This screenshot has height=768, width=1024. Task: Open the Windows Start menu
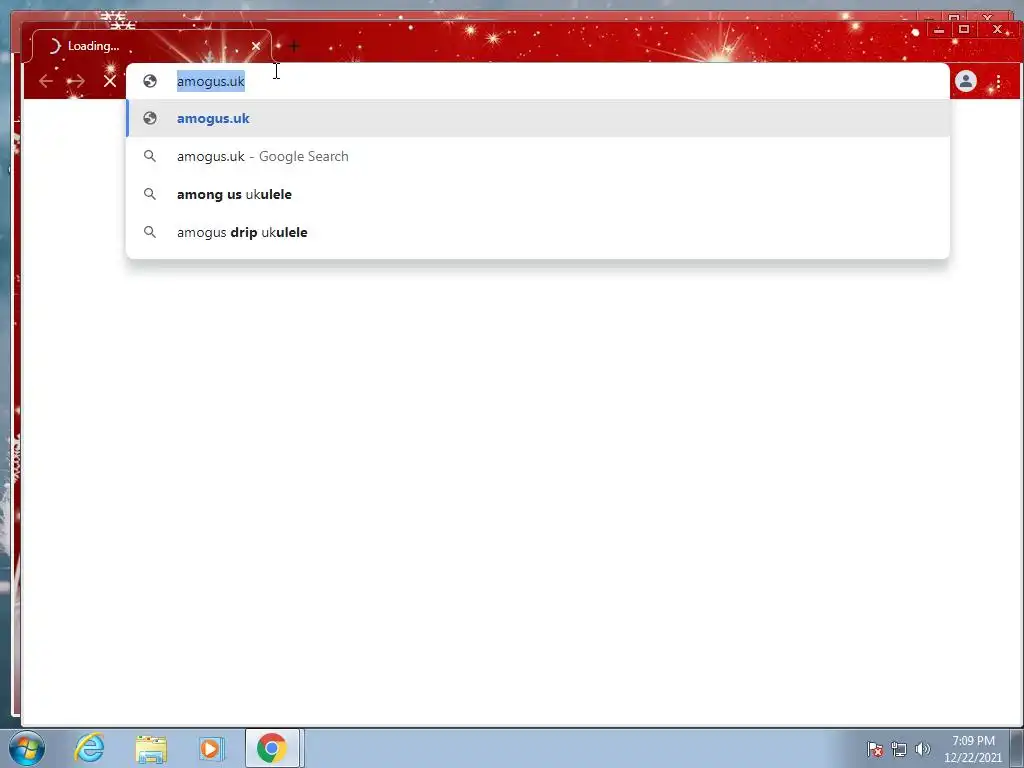(x=27, y=748)
